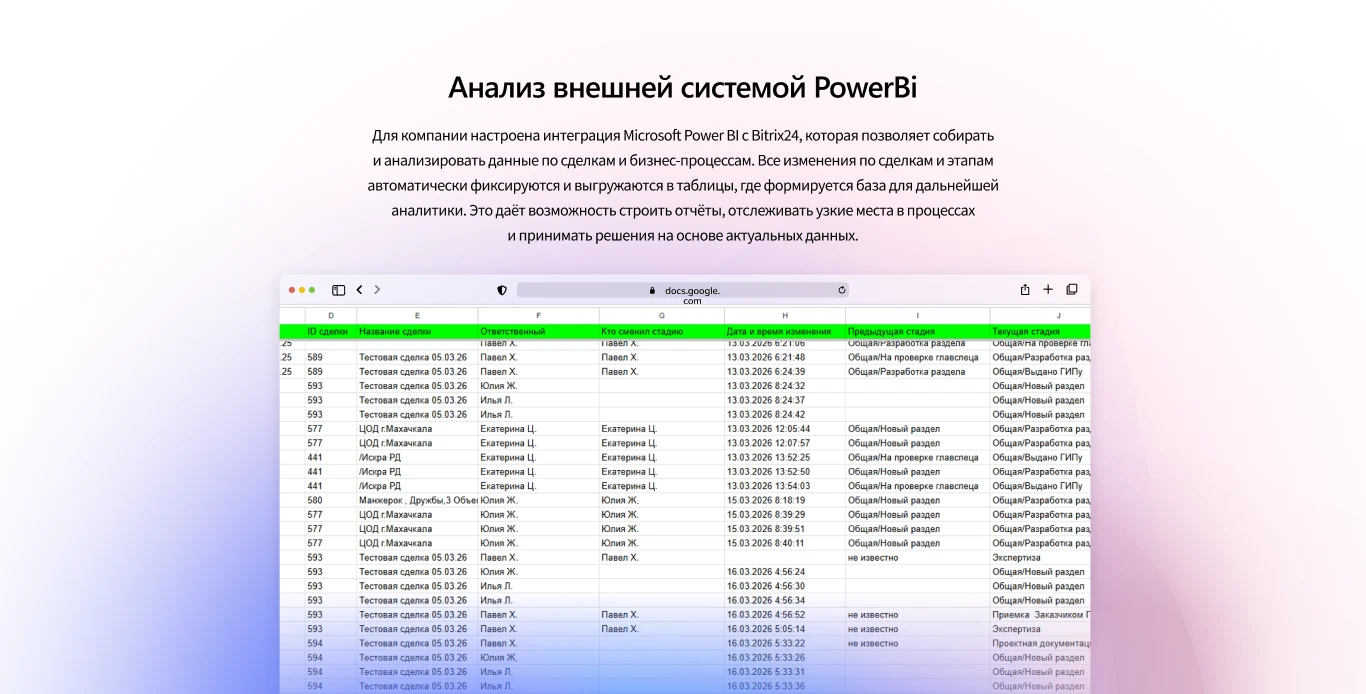Show the tab overview icon
1366x694 pixels.
pyautogui.click(x=1072, y=290)
